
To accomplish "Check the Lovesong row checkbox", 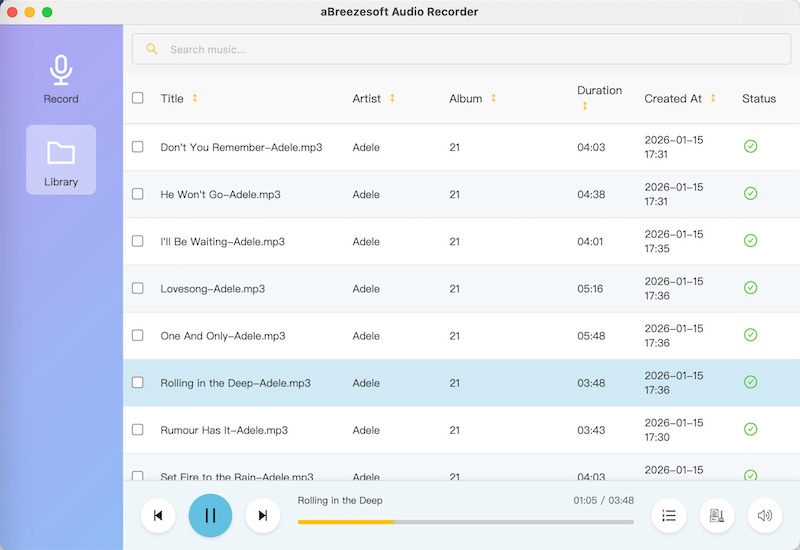I will (x=138, y=288).
